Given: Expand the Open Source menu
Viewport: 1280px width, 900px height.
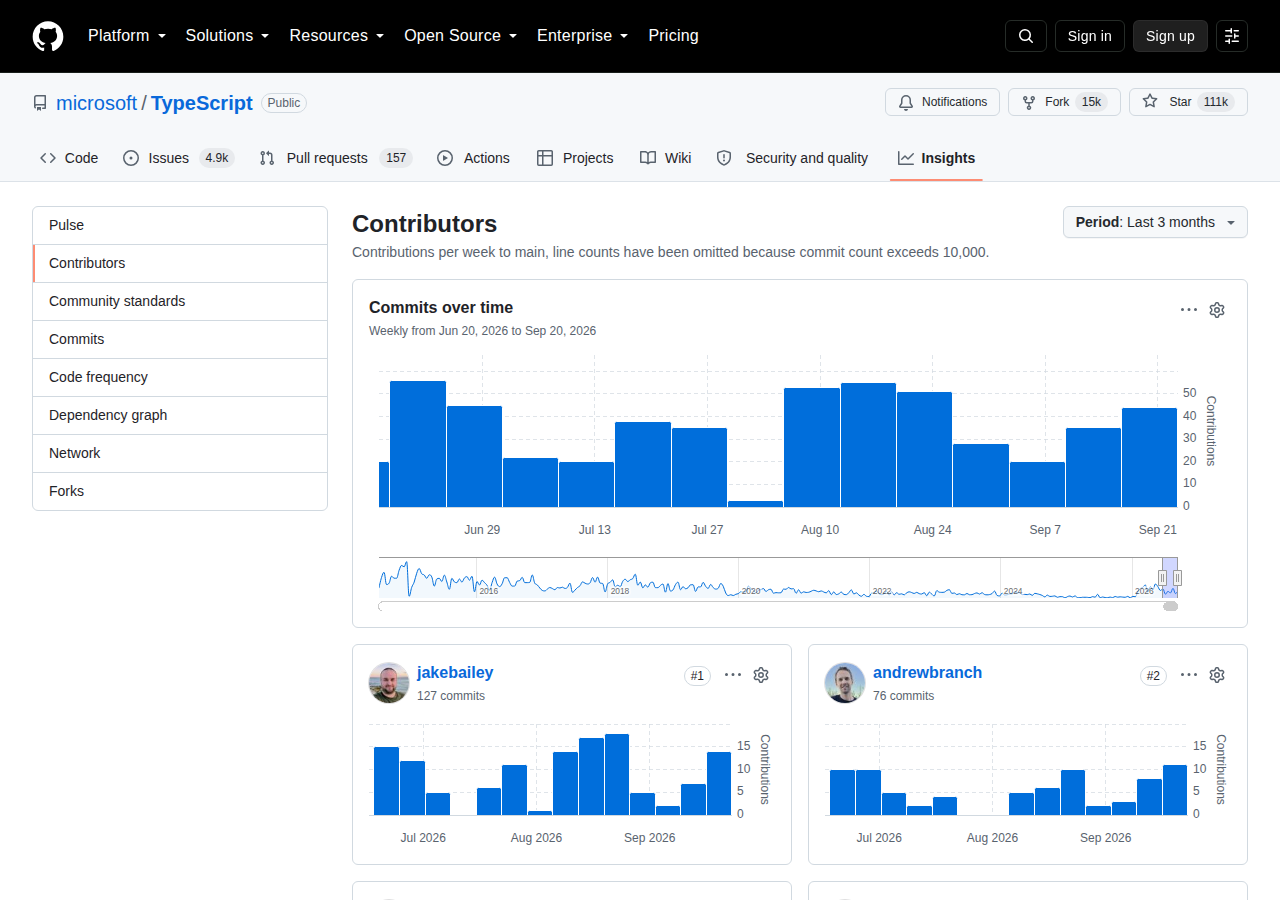Looking at the screenshot, I should click(x=460, y=36).
